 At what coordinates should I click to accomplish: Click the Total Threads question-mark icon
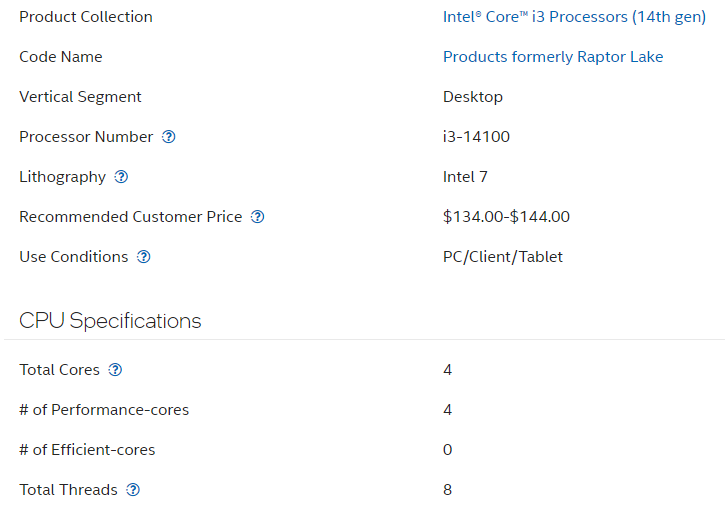coord(133,489)
